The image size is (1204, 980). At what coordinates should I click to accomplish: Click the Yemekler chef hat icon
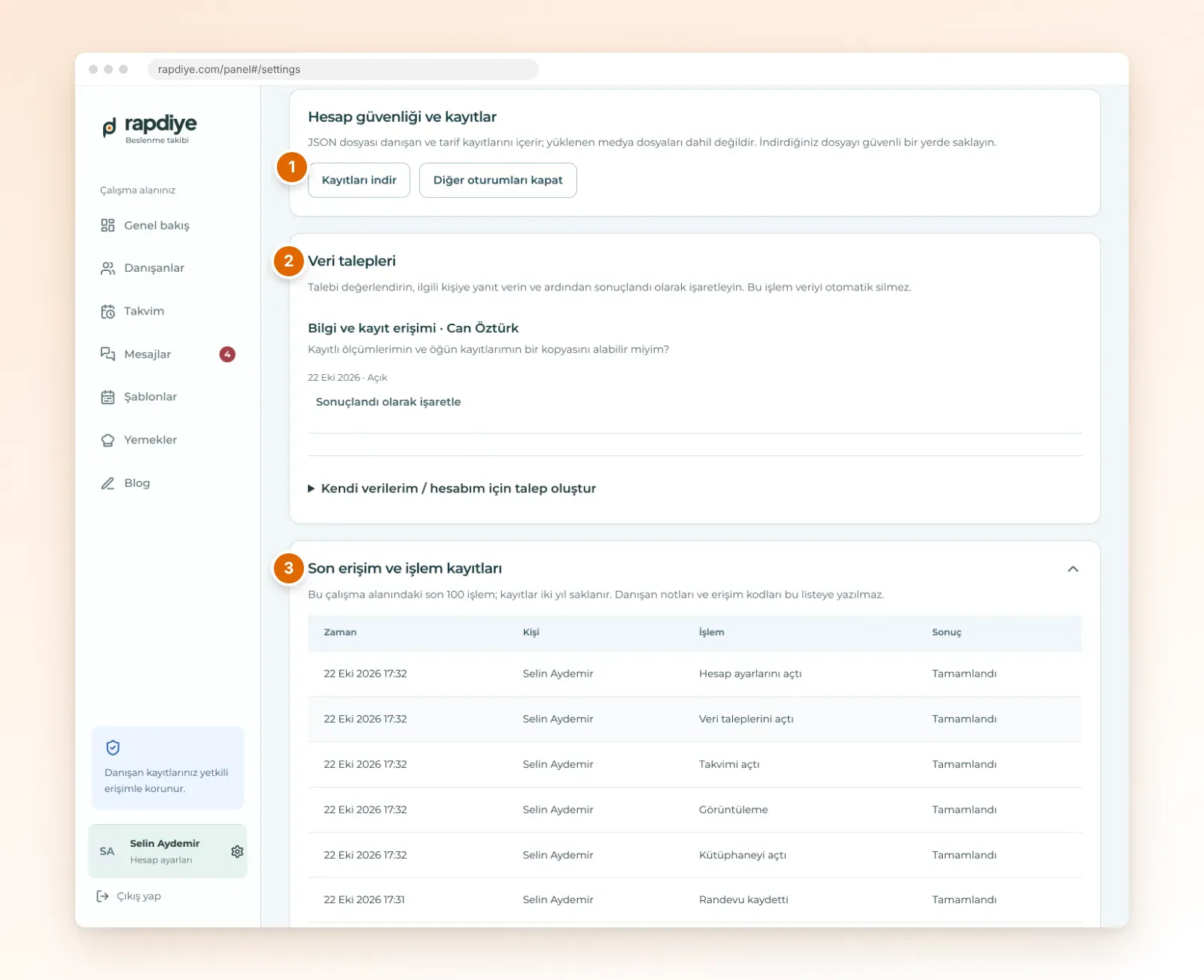108,440
